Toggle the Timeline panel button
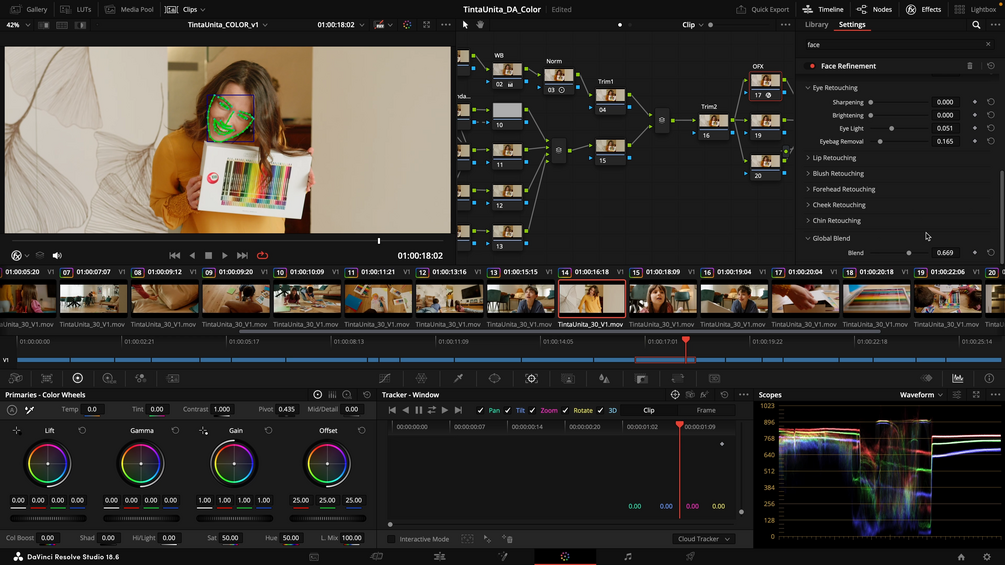 823,10
